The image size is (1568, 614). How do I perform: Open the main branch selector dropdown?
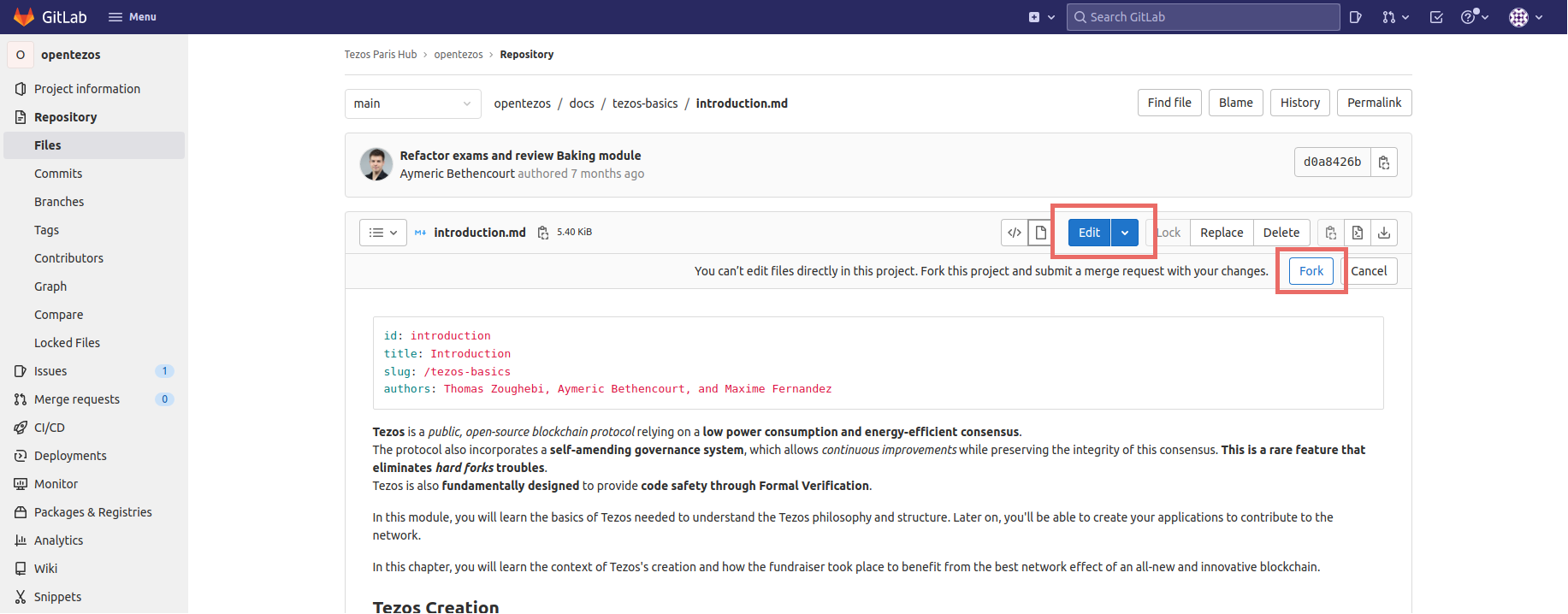412,103
